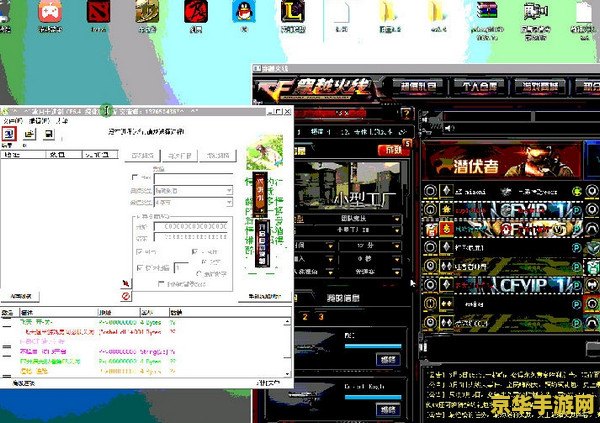Click the Undo Scan button in Cheat Engine
This screenshot has height=423, width=600.
[x=218, y=155]
